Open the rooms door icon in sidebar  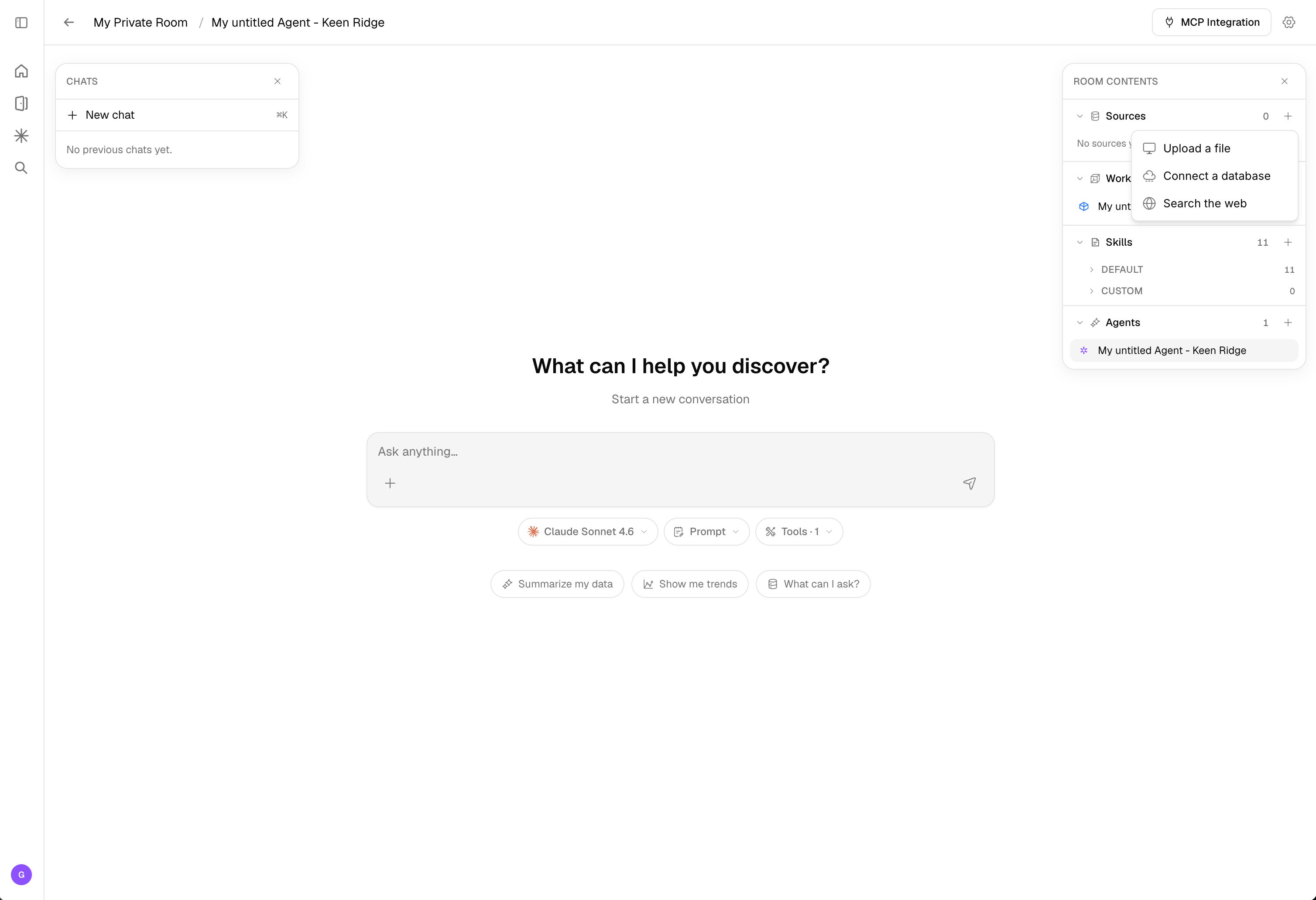click(x=21, y=103)
